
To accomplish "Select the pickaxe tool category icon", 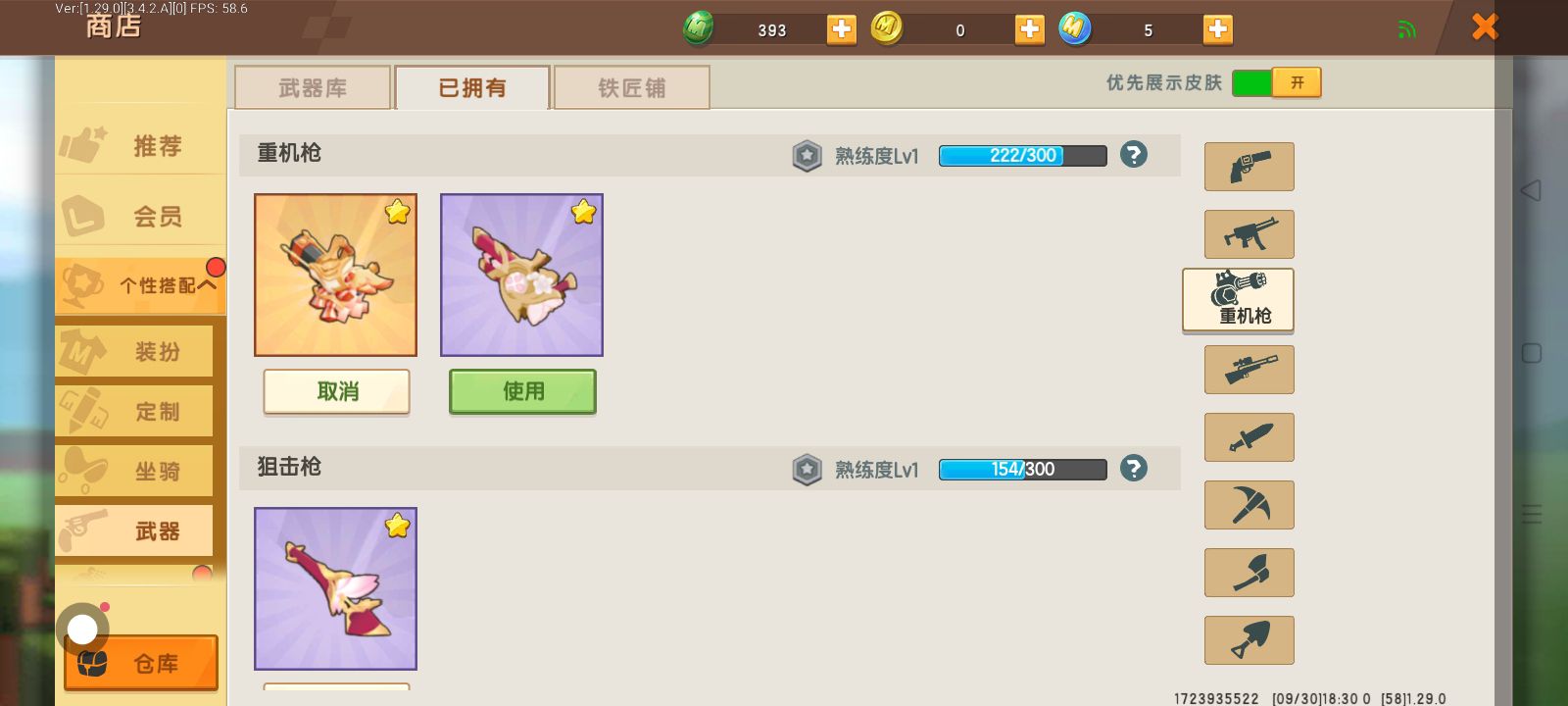I will (x=1249, y=505).
